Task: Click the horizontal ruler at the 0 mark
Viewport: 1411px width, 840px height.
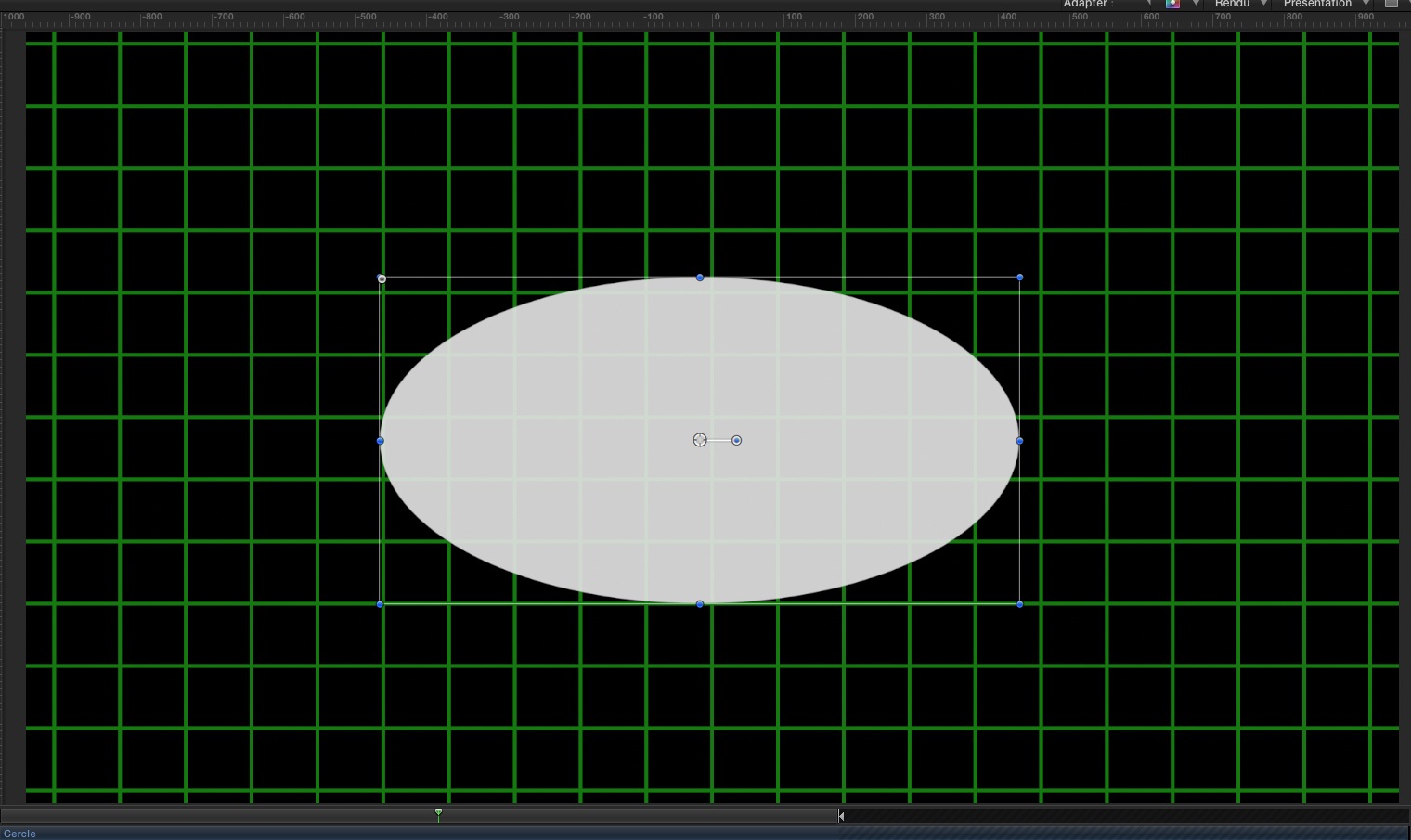Action: [715, 18]
